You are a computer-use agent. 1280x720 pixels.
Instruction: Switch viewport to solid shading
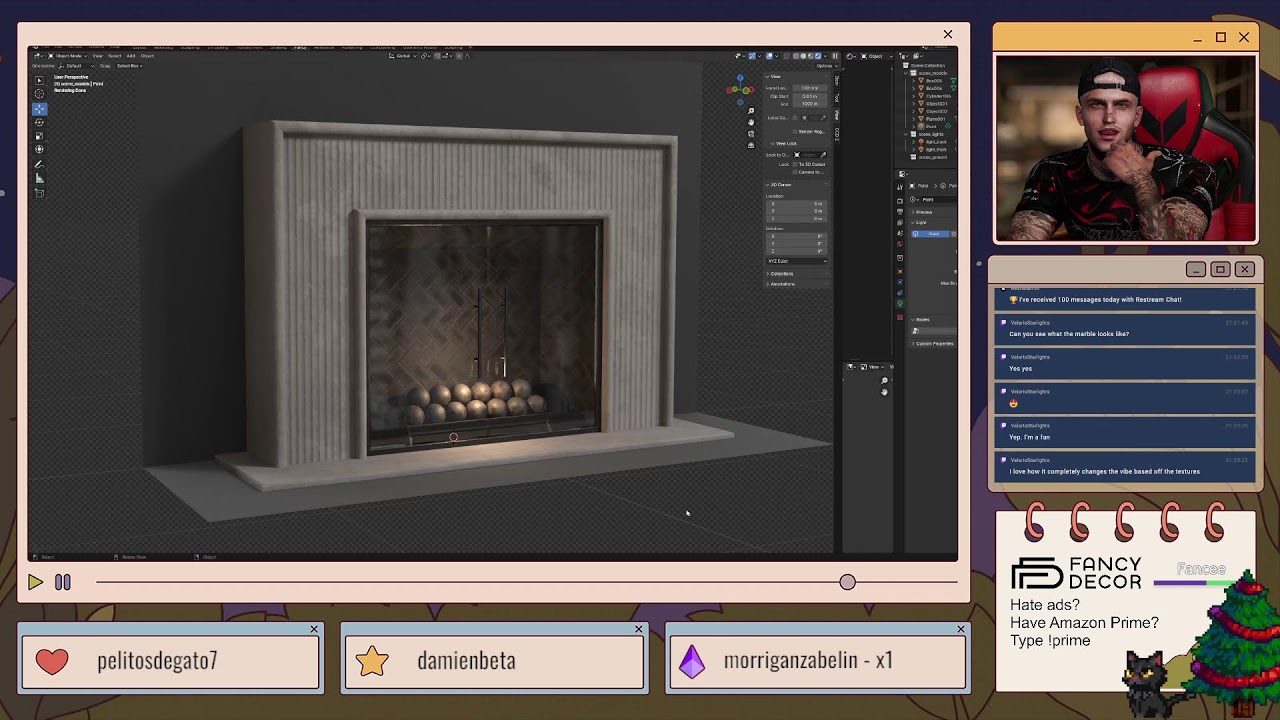803,56
